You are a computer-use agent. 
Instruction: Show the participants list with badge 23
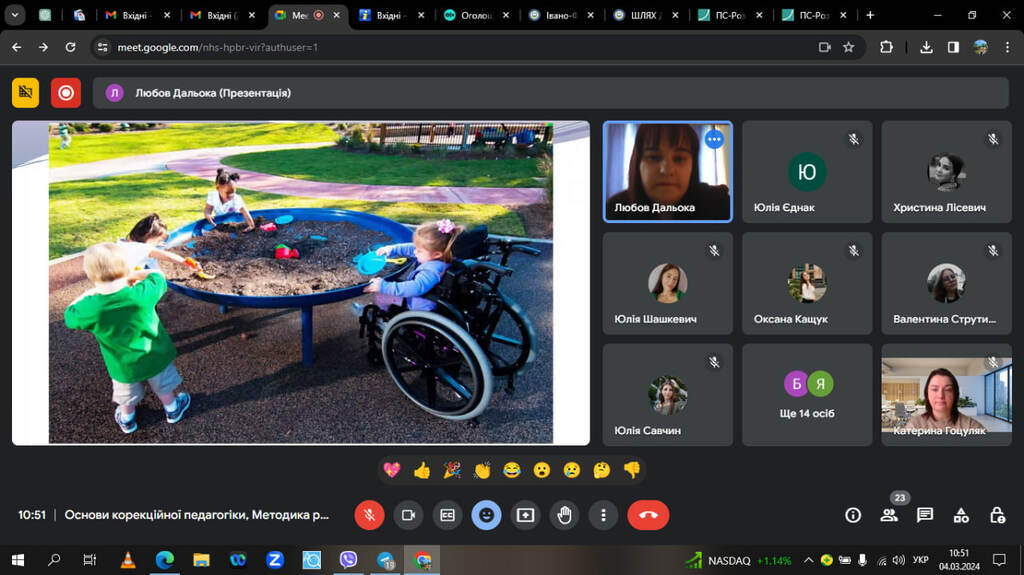pyautogui.click(x=889, y=515)
